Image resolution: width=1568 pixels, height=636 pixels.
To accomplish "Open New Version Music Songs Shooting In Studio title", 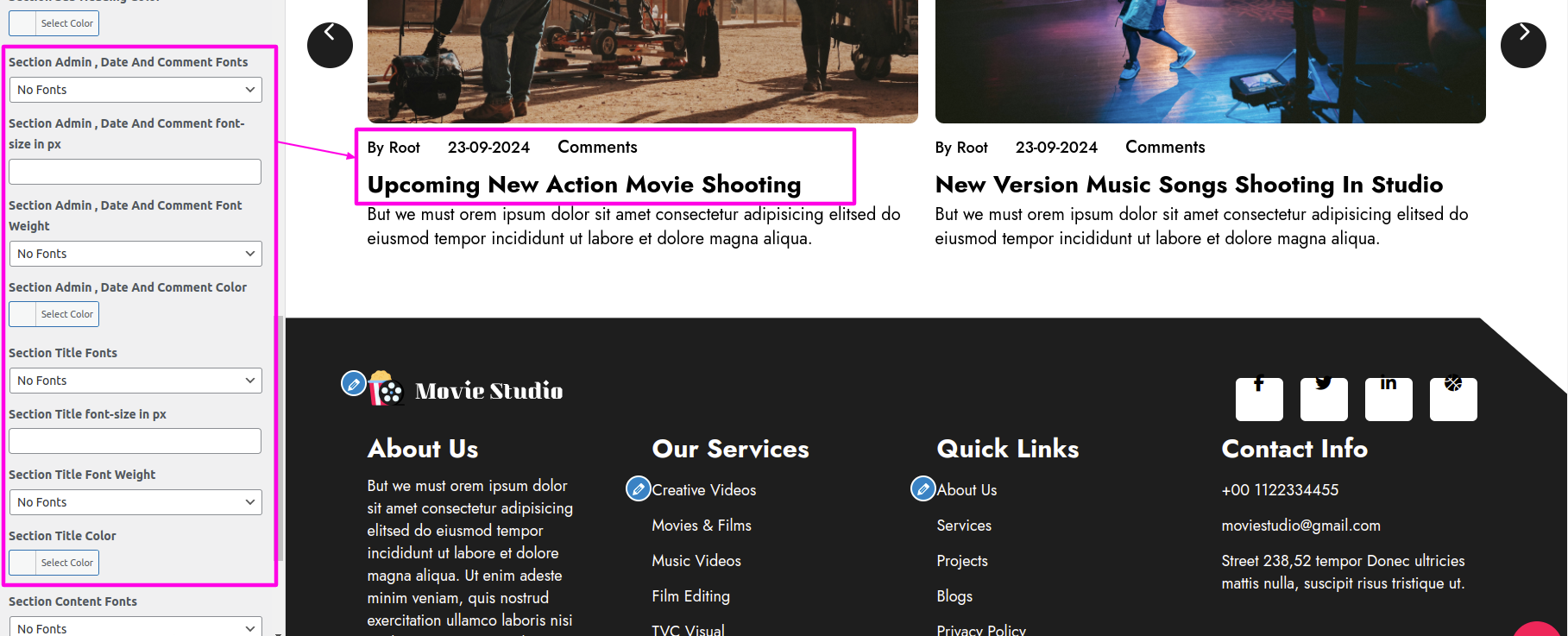I will [1189, 185].
